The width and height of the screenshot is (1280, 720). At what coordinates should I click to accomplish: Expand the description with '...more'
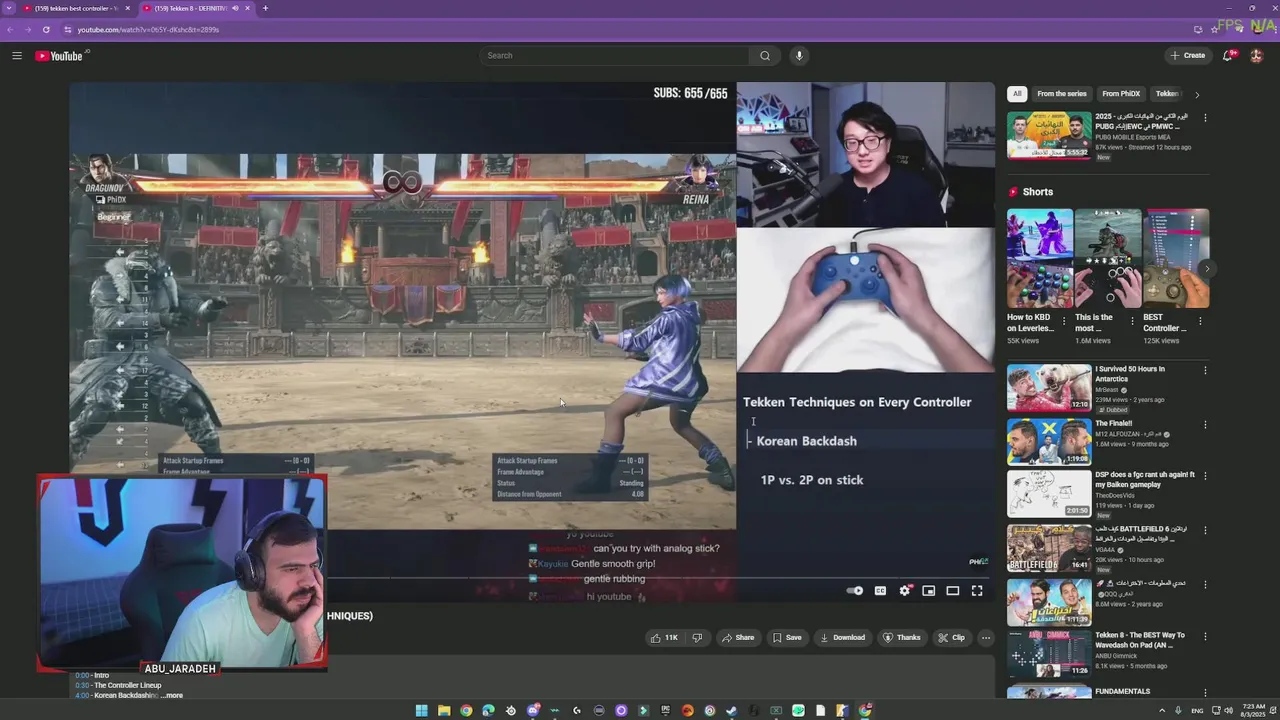click(x=171, y=696)
